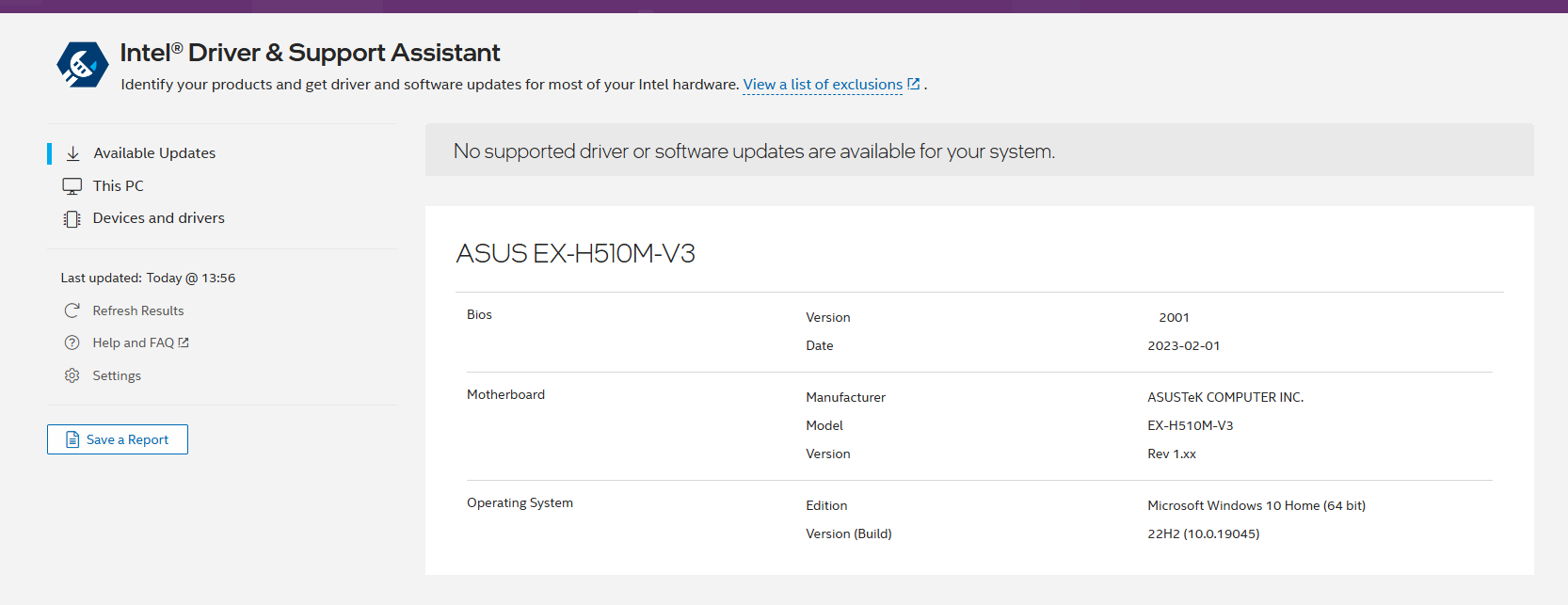This screenshot has height=605, width=1568.
Task: Click the Version (Build) field label
Action: pyautogui.click(x=849, y=533)
